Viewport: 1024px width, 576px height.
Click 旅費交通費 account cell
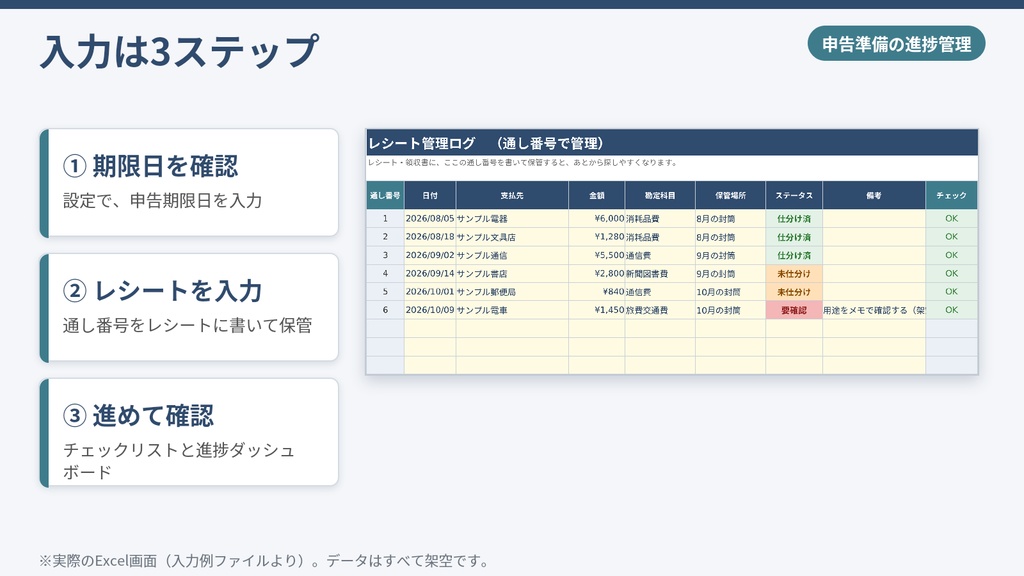(x=660, y=310)
